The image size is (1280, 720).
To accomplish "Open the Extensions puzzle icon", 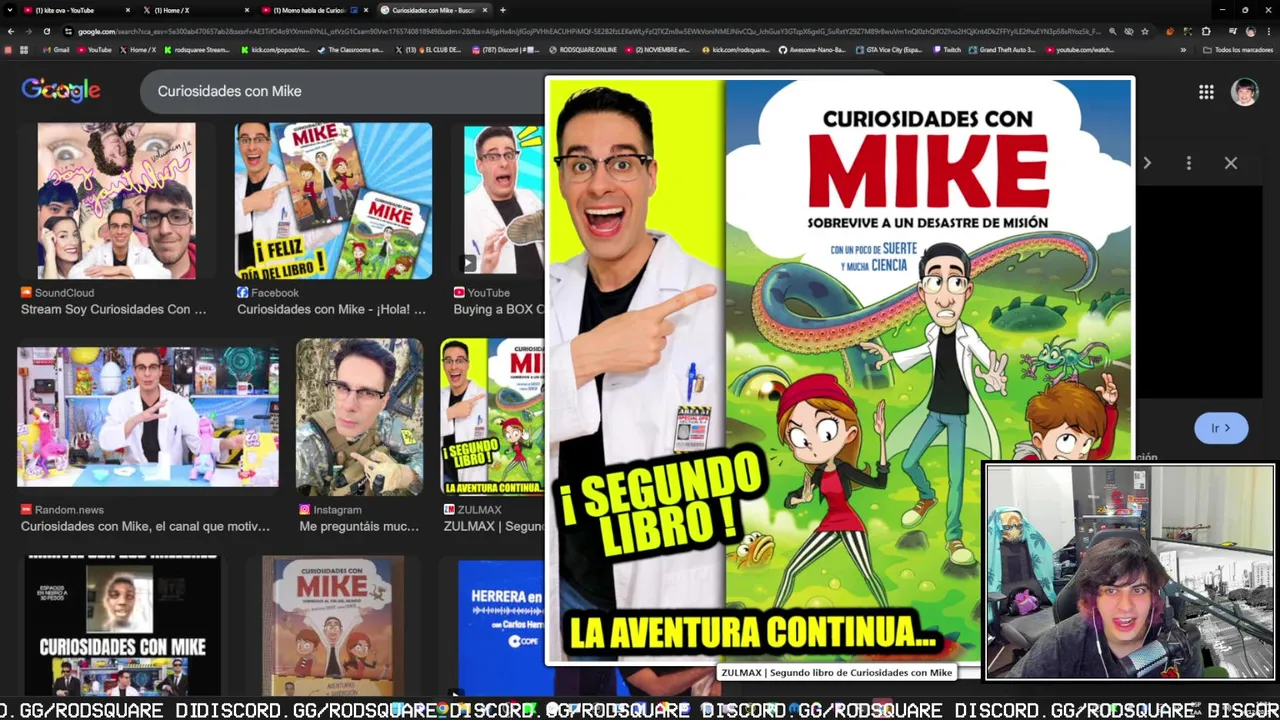I will pos(1206,31).
